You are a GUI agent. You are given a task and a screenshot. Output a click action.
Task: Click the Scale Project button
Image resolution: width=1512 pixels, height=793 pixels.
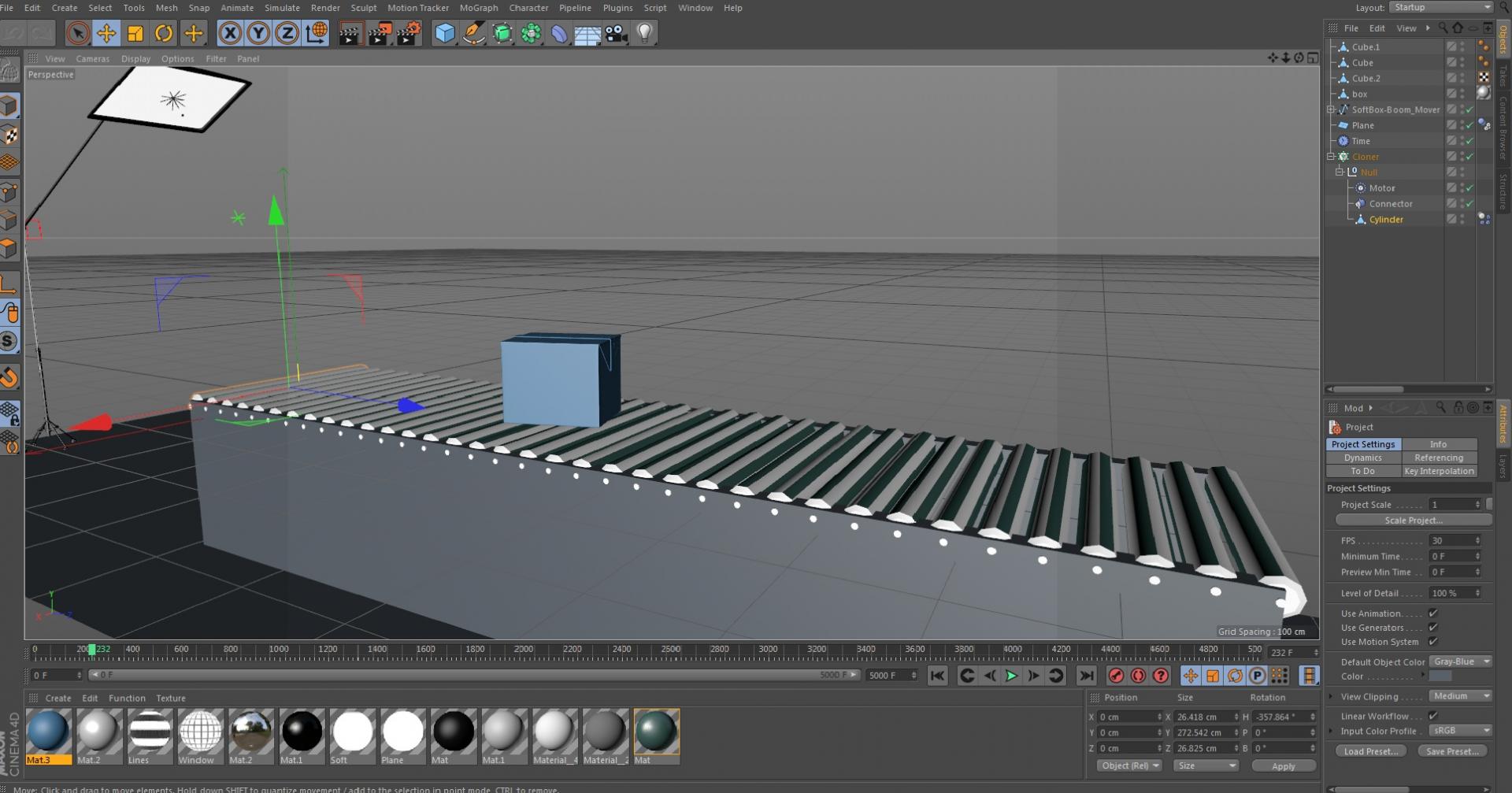1414,521
